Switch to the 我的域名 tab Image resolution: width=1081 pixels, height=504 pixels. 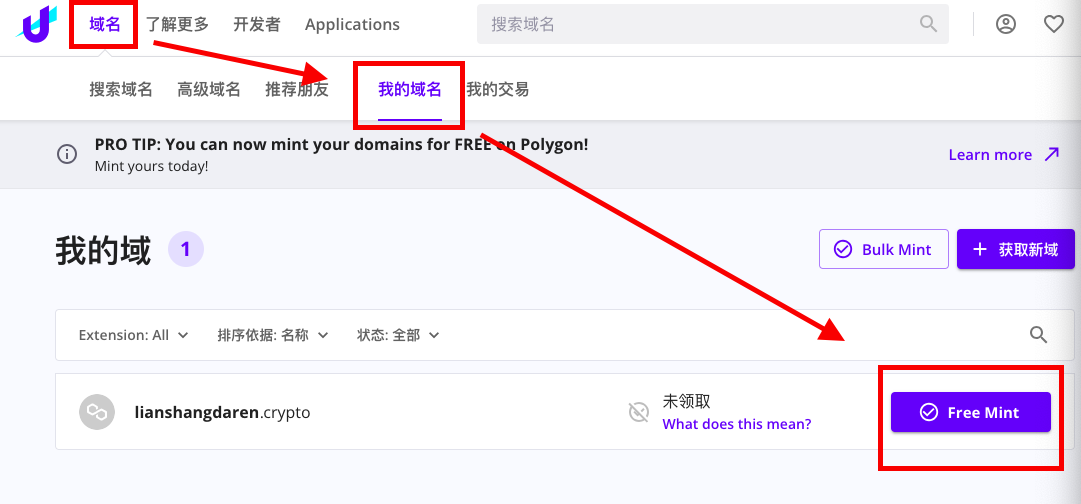pos(410,90)
